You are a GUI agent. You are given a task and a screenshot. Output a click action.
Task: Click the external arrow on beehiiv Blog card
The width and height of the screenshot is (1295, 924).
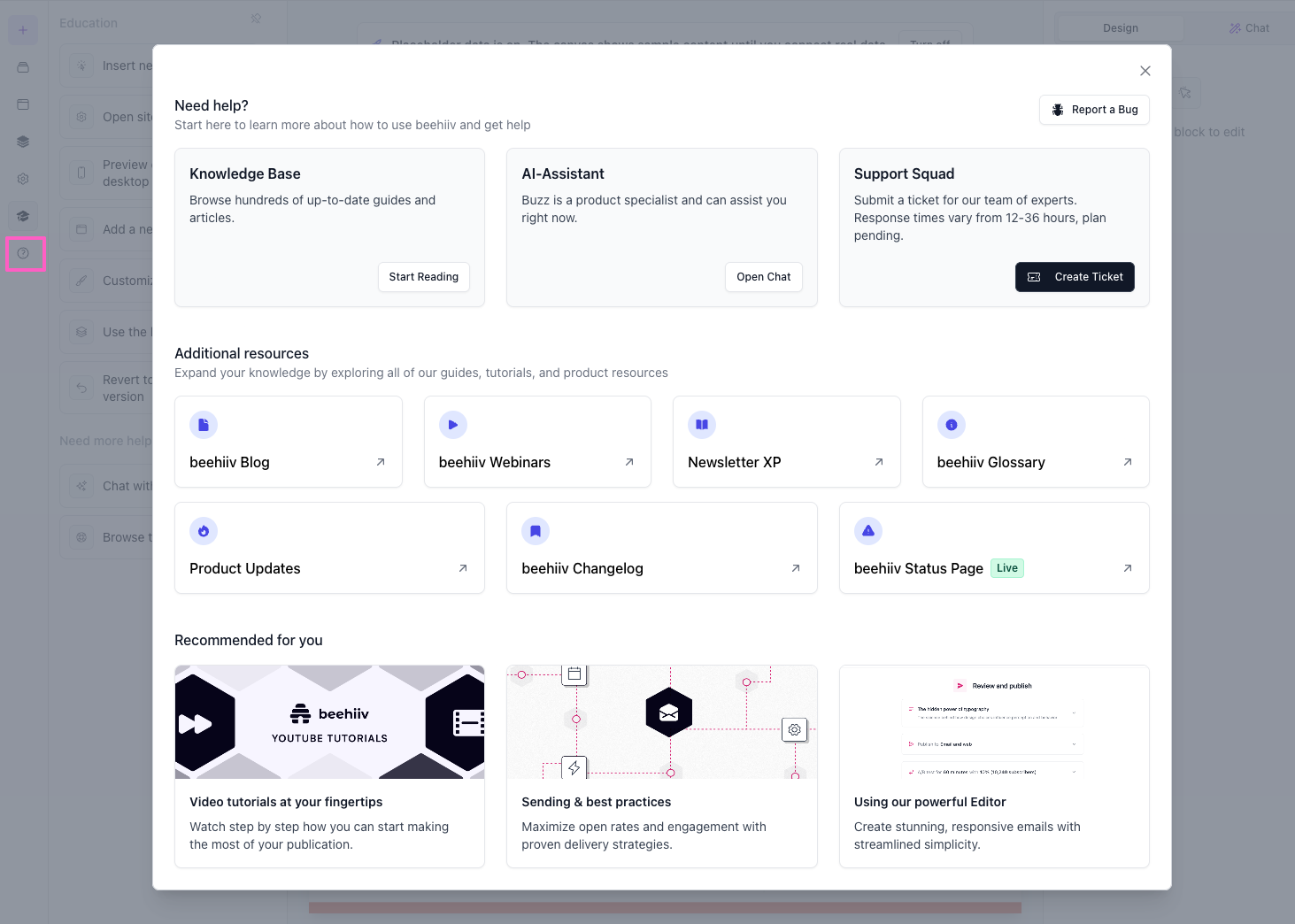[381, 462]
